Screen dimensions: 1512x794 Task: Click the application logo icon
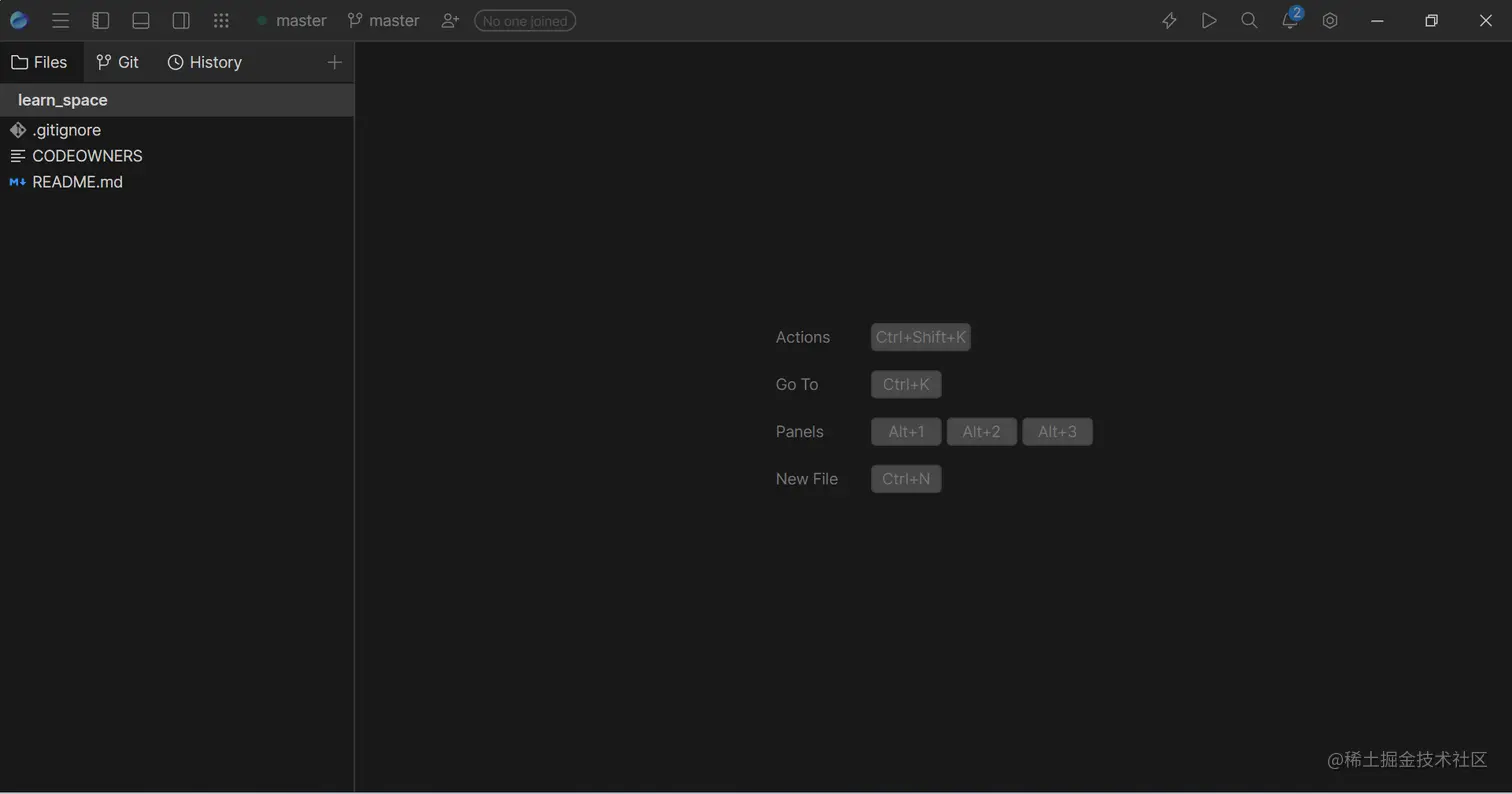point(19,20)
